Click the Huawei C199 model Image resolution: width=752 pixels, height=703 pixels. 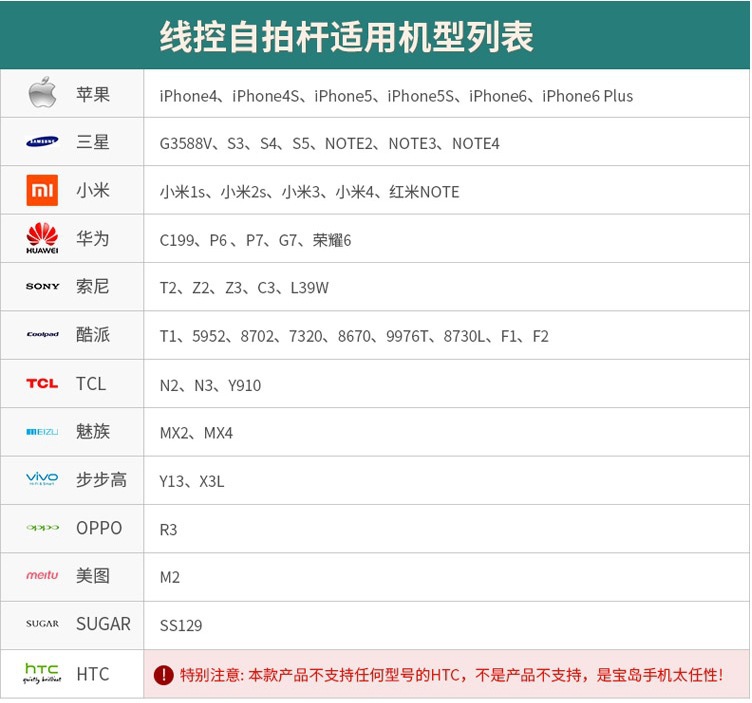click(x=177, y=240)
